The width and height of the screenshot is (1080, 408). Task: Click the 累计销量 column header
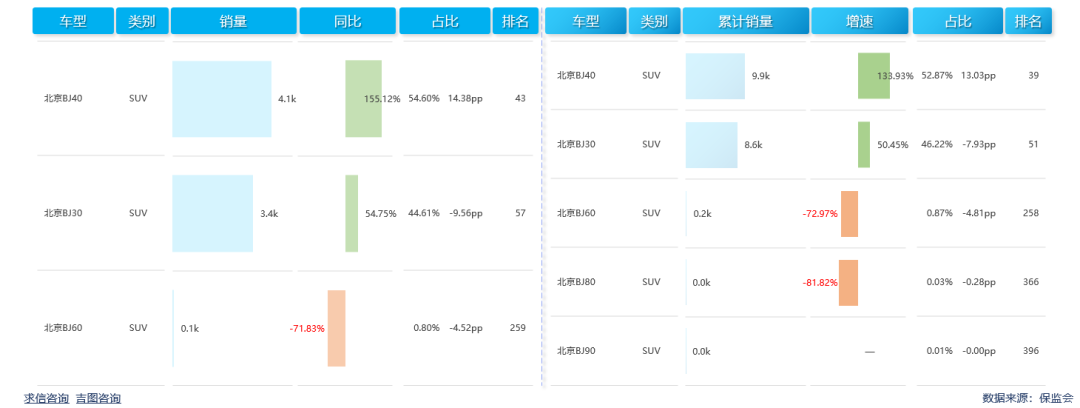[744, 21]
